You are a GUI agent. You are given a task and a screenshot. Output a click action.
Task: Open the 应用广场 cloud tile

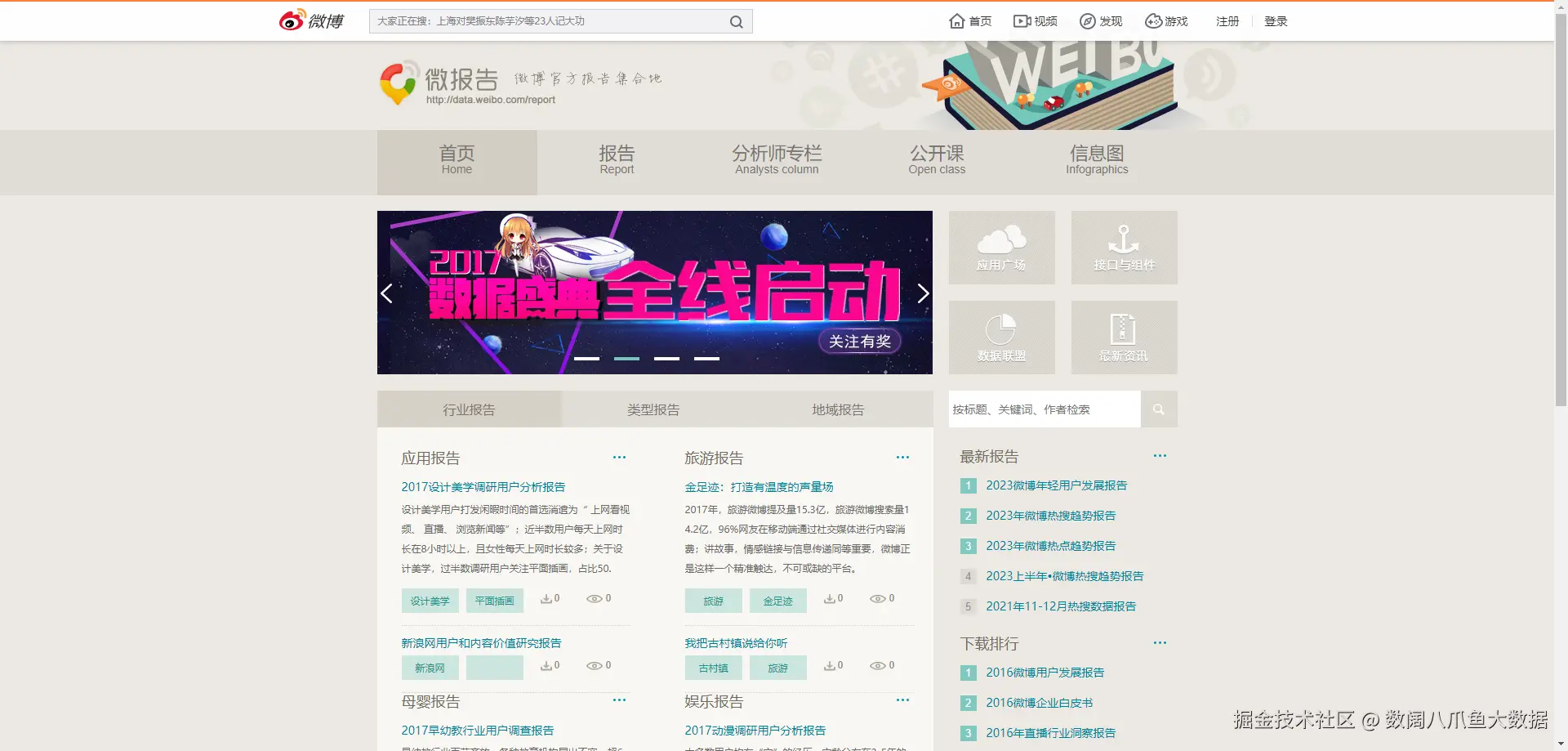(x=1002, y=248)
